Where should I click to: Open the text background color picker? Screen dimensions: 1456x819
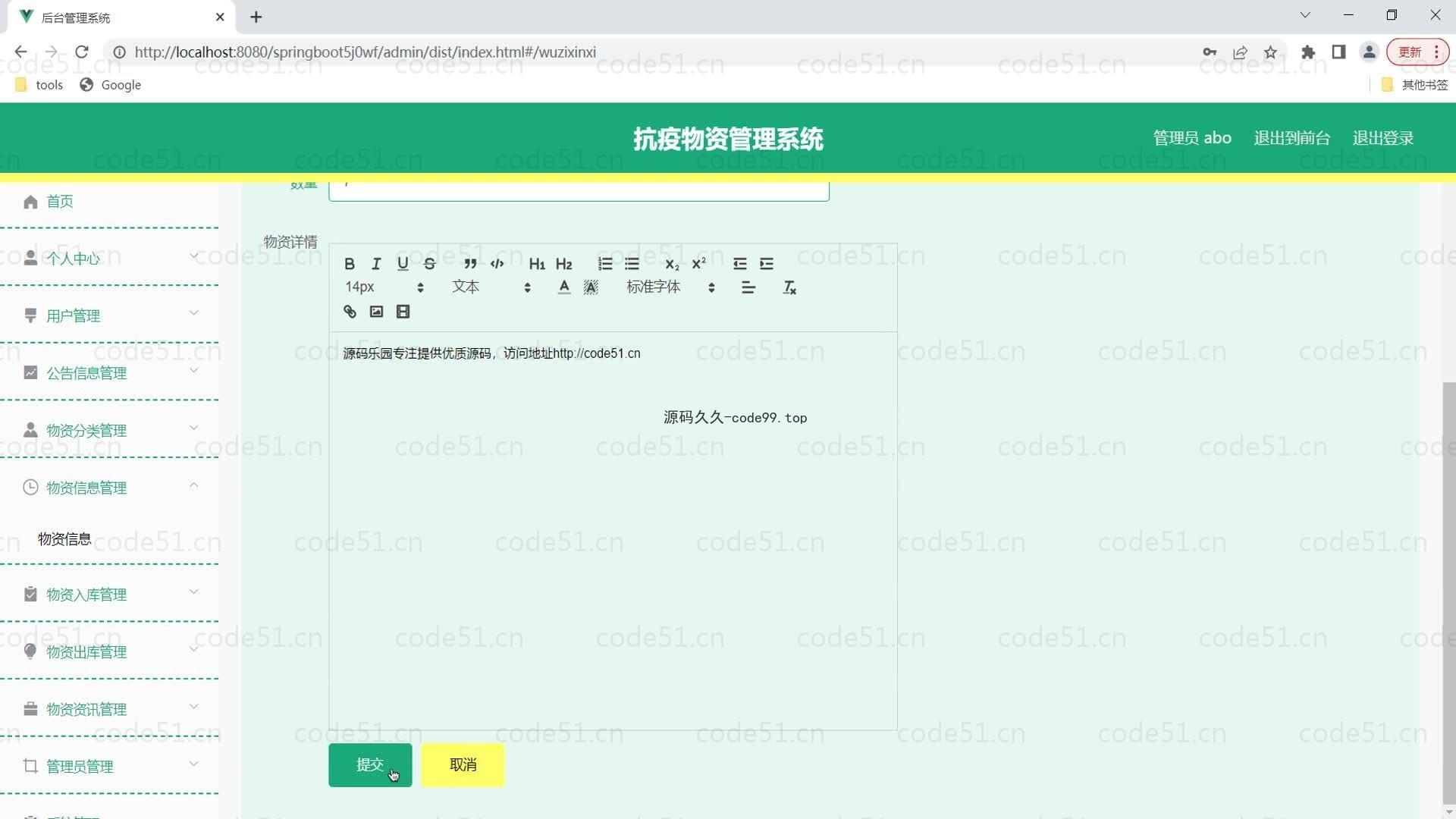[x=591, y=287]
